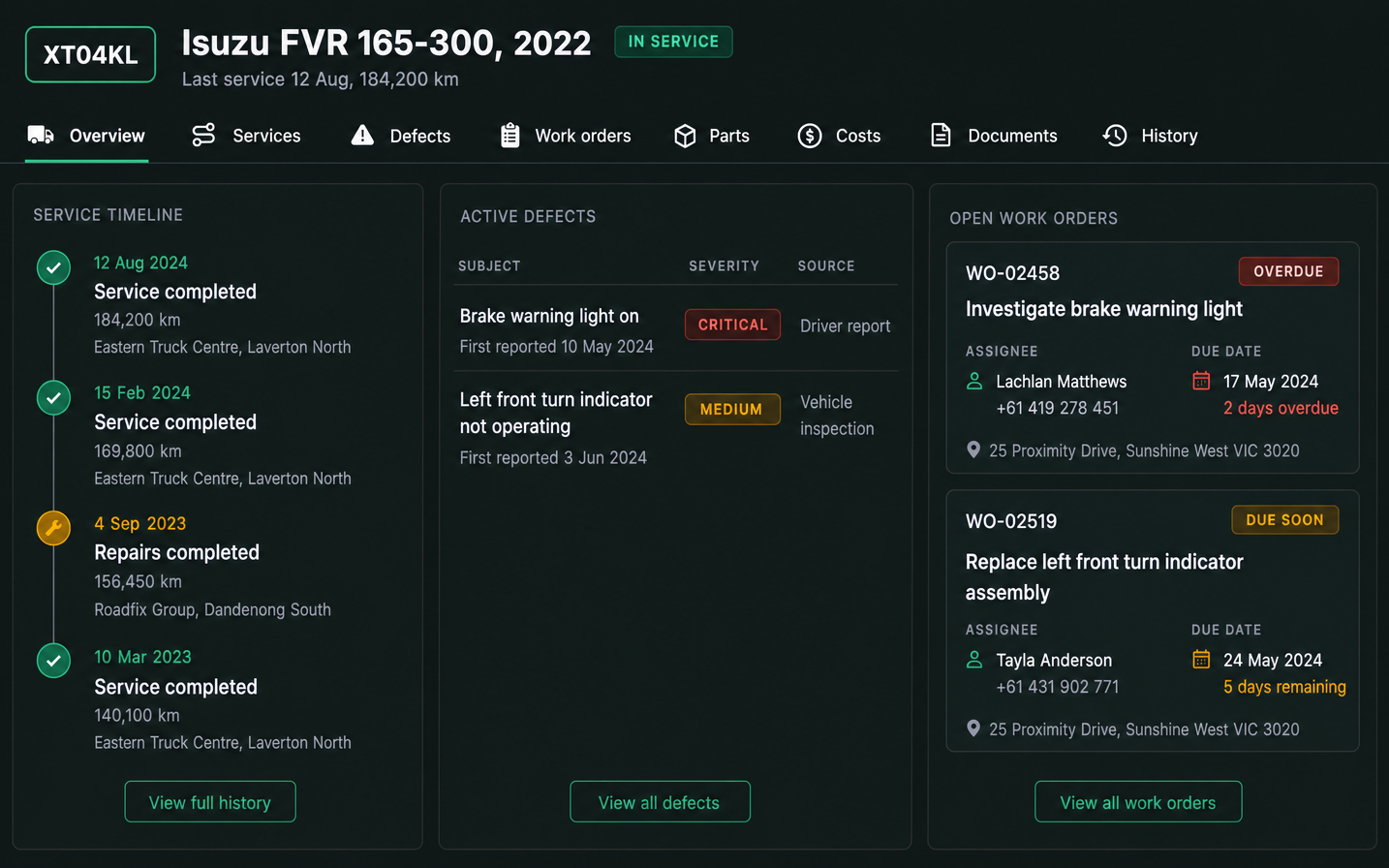Click the XT04KL registration plate badge
1389x868 pixels.
pyautogui.click(x=91, y=54)
